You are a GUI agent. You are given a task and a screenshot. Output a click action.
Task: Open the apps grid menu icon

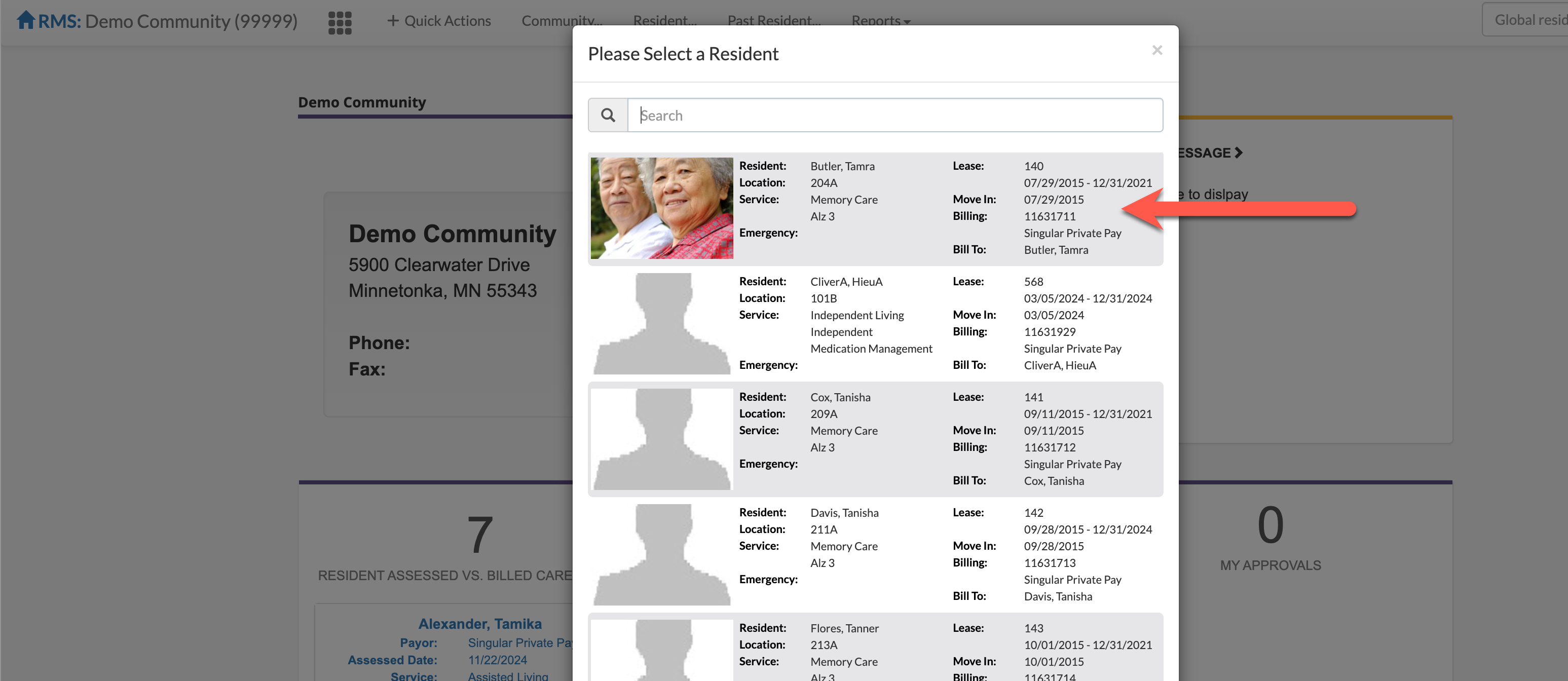pyautogui.click(x=340, y=22)
